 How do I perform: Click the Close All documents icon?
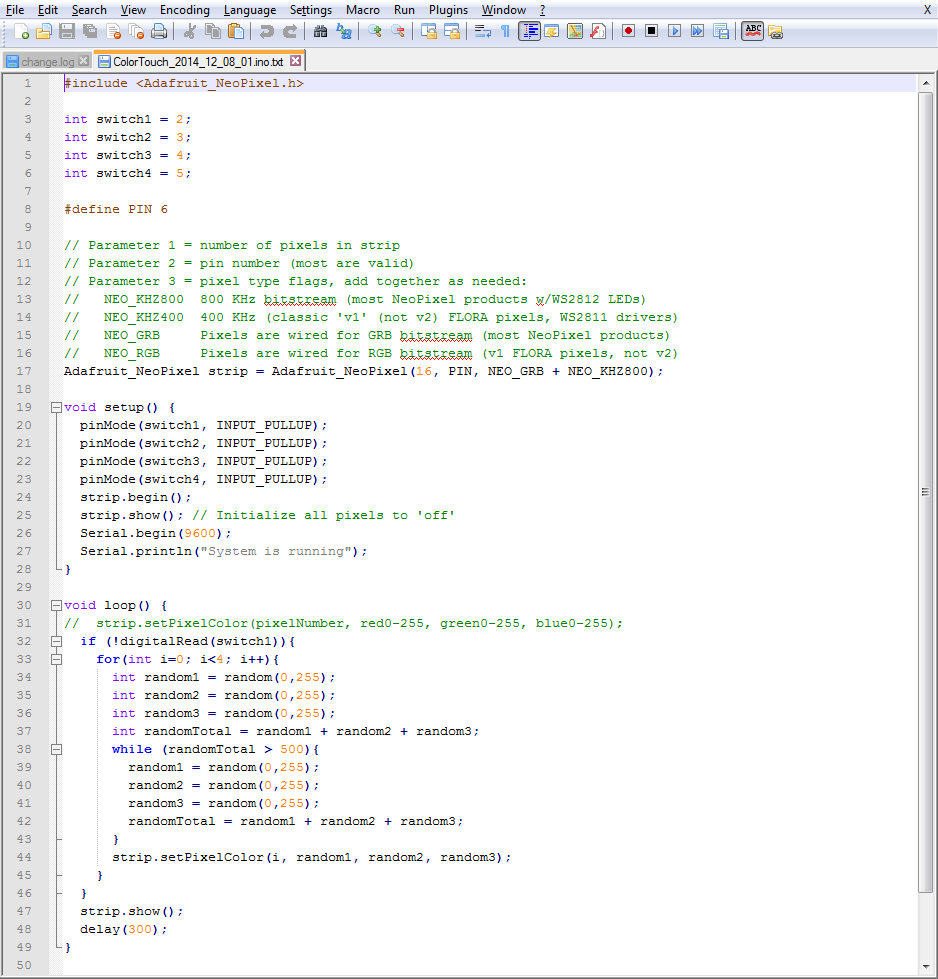[x=136, y=31]
